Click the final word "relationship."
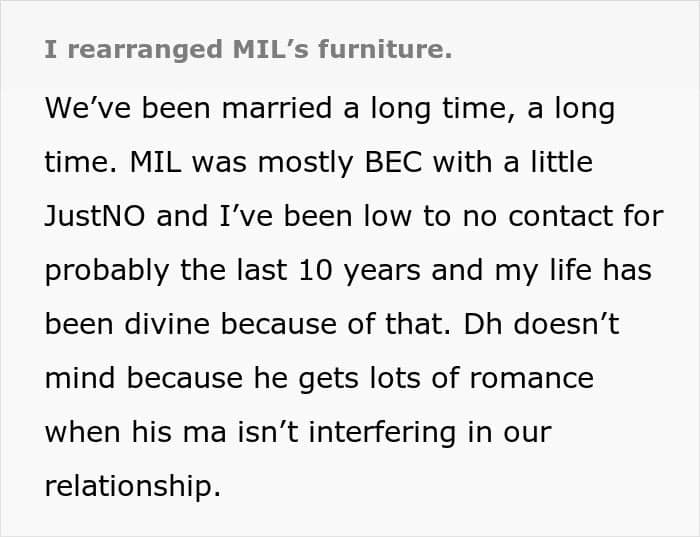This screenshot has height=537, width=700. click(x=131, y=487)
